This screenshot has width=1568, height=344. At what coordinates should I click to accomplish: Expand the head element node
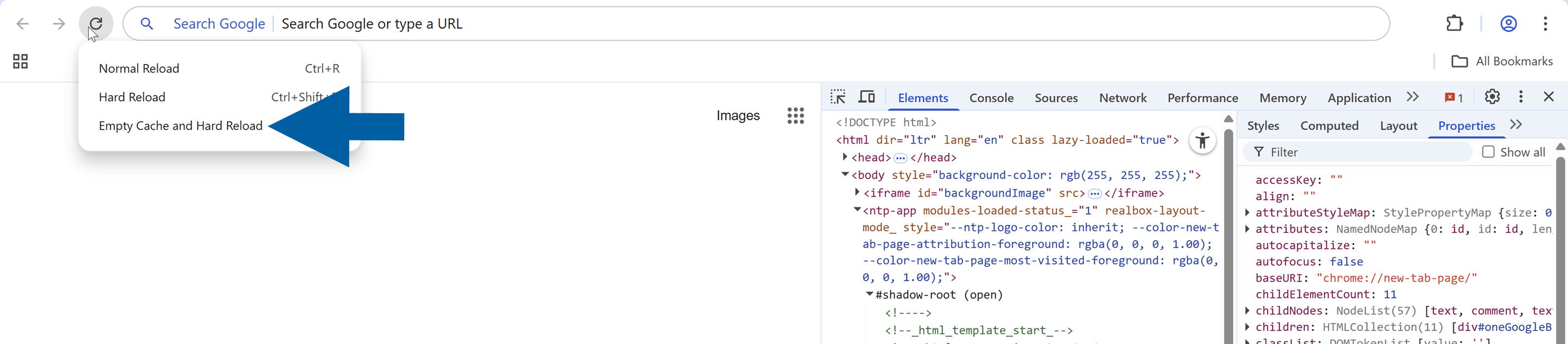(845, 157)
